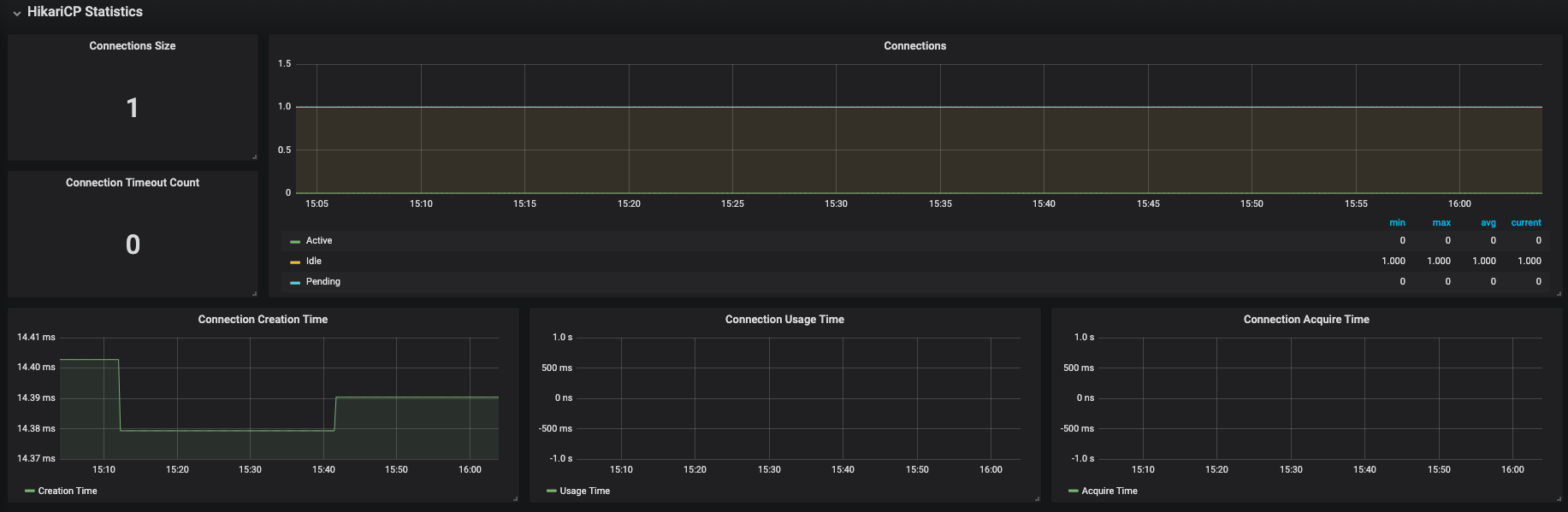
Task: Click the blue Pending series color swatch
Action: click(x=295, y=283)
